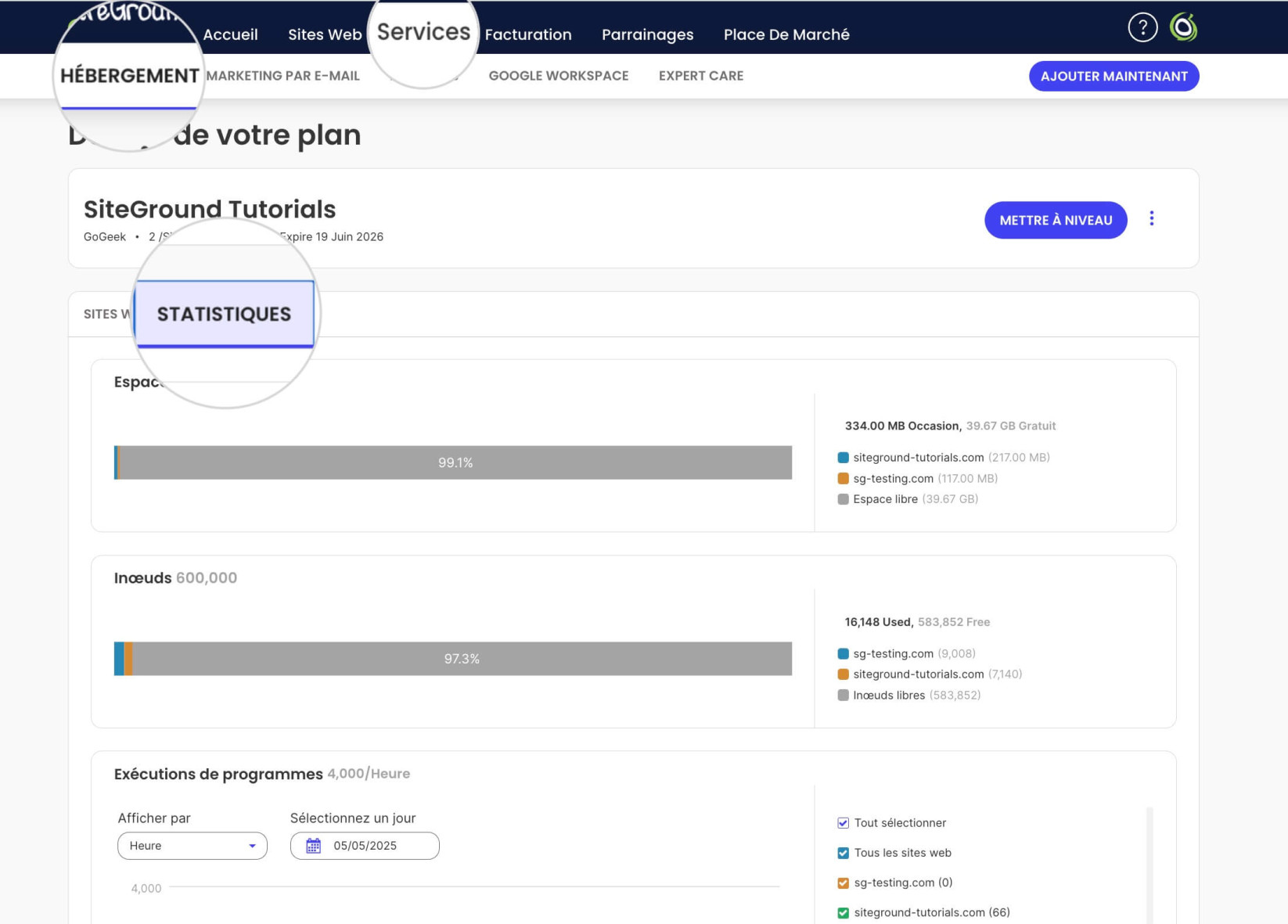The height and width of the screenshot is (924, 1288).
Task: Click the calendar icon in date field
Action: click(313, 846)
